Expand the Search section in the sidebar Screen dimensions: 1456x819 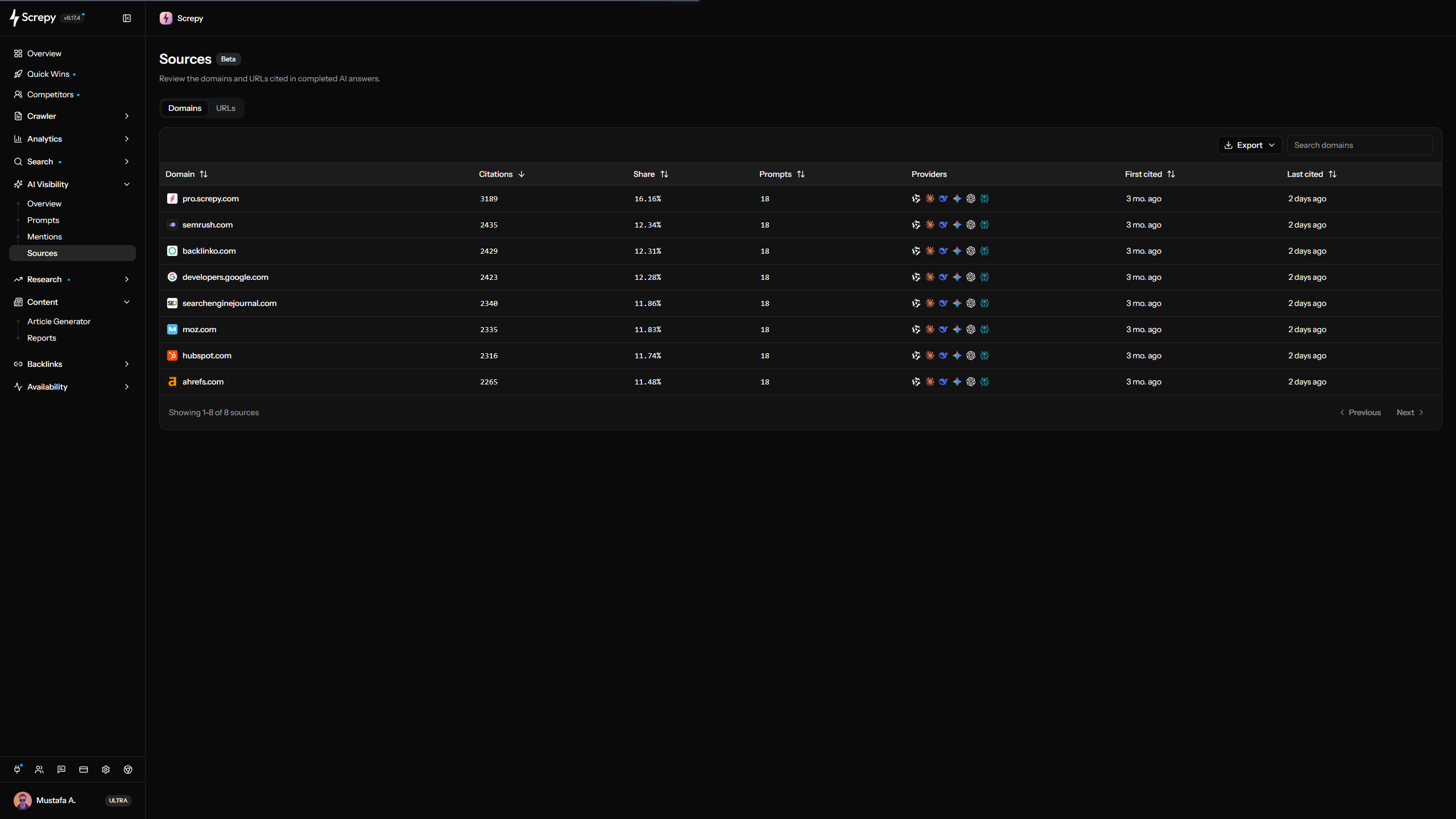click(x=72, y=162)
